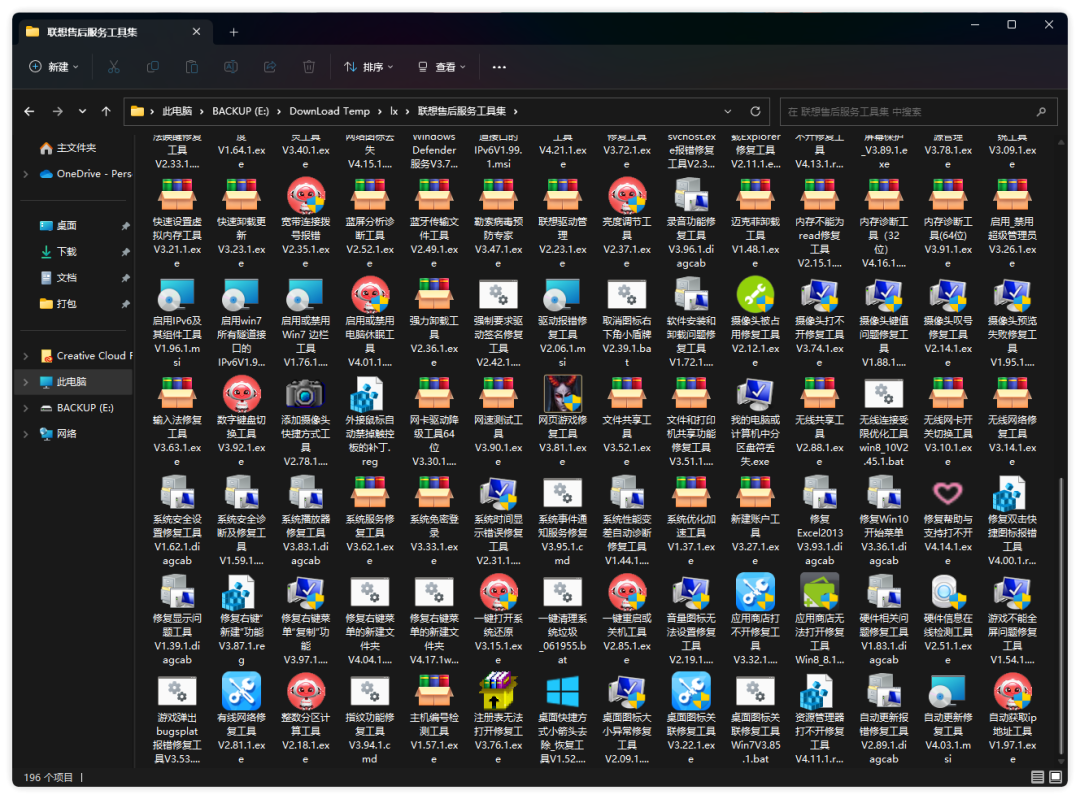Image resolution: width=1080 pixels, height=799 pixels.
Task: Click BACKUP (E:) in the address breadcrumb
Action: (x=240, y=112)
